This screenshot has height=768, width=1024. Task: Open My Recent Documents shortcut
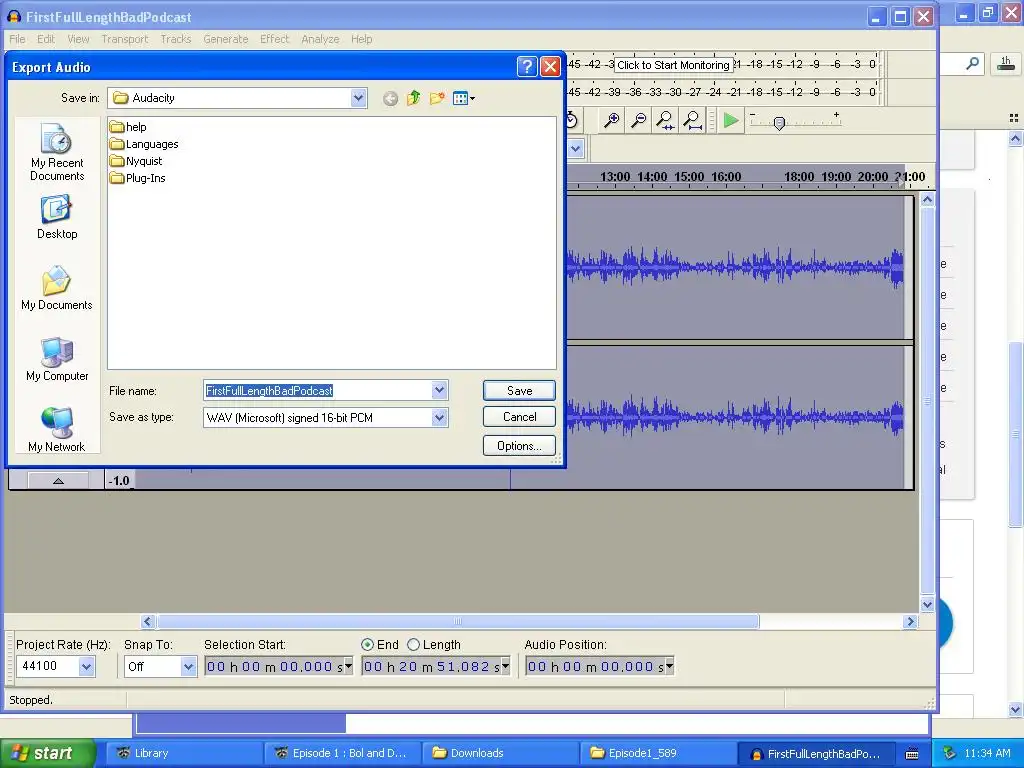point(57,152)
